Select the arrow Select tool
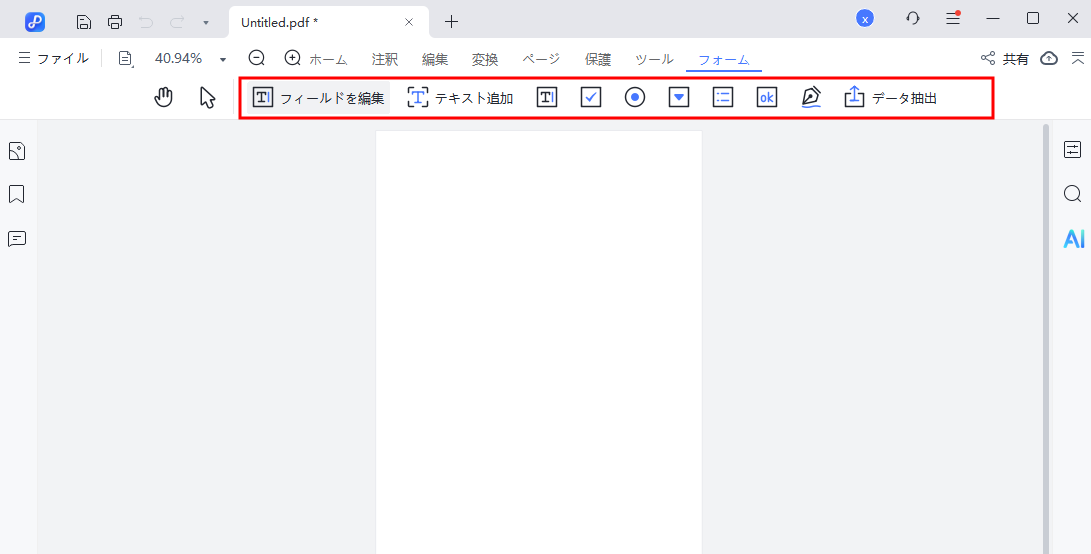The image size is (1091, 554). click(x=207, y=97)
